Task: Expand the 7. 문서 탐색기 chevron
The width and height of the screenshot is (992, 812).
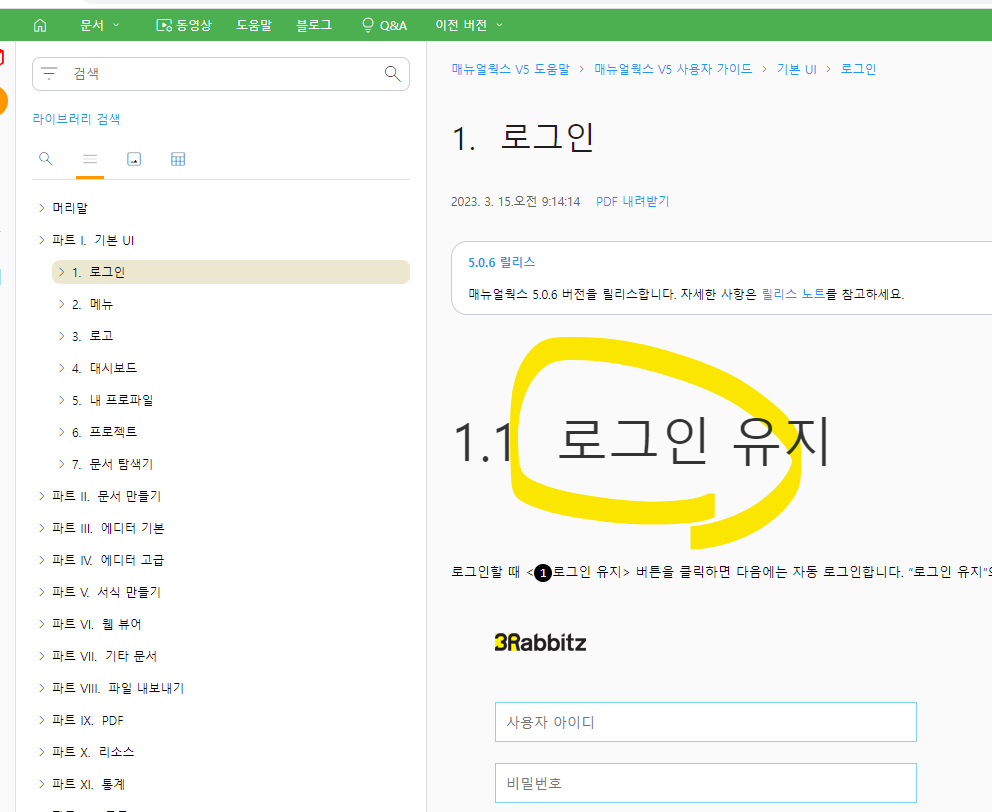Action: pos(61,464)
